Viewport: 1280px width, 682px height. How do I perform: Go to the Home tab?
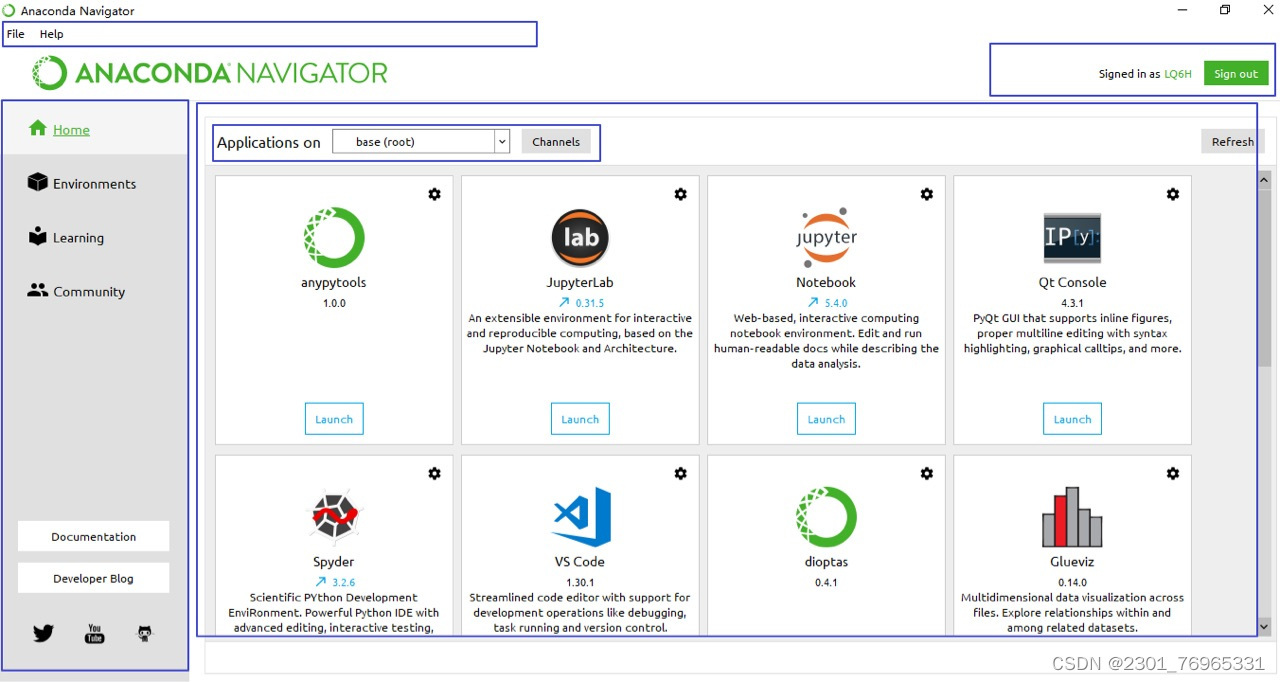[x=94, y=129]
